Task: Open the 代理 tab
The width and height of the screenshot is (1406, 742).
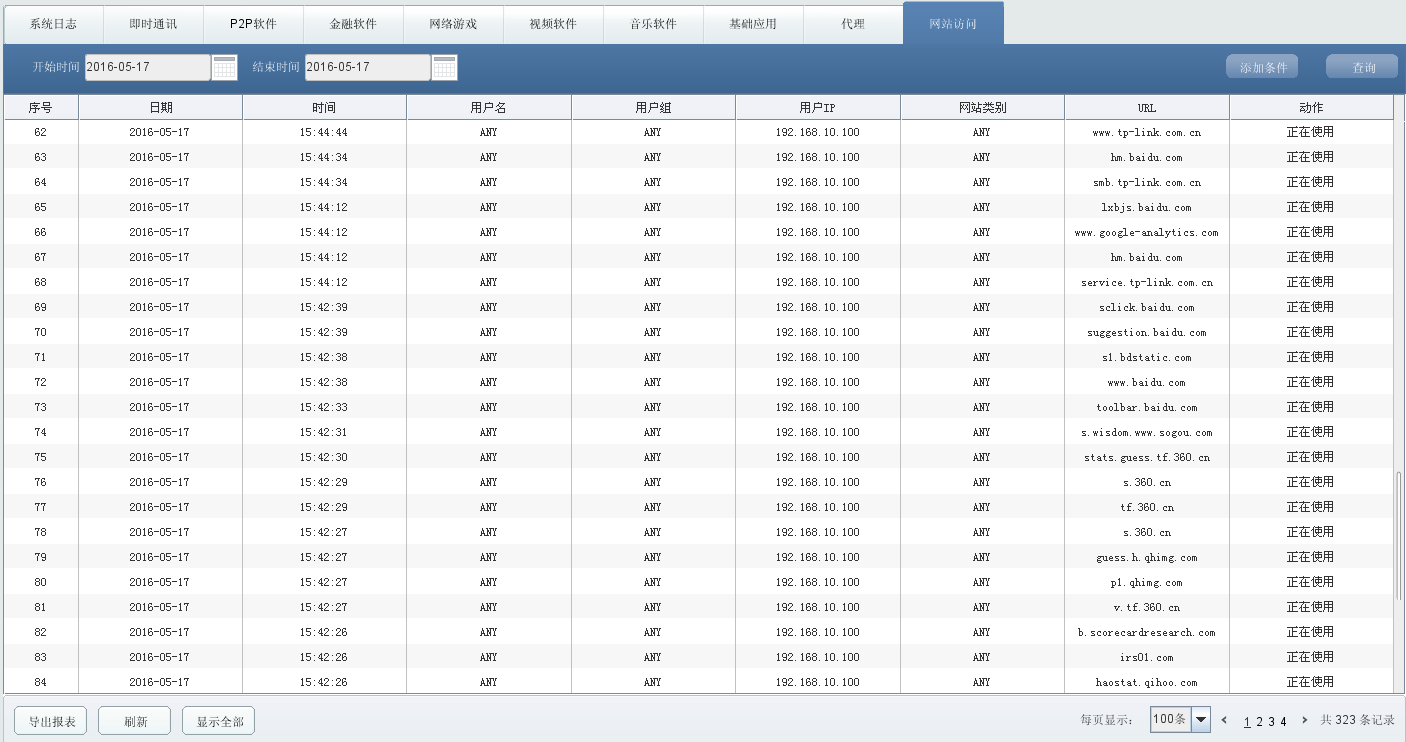Action: click(853, 24)
